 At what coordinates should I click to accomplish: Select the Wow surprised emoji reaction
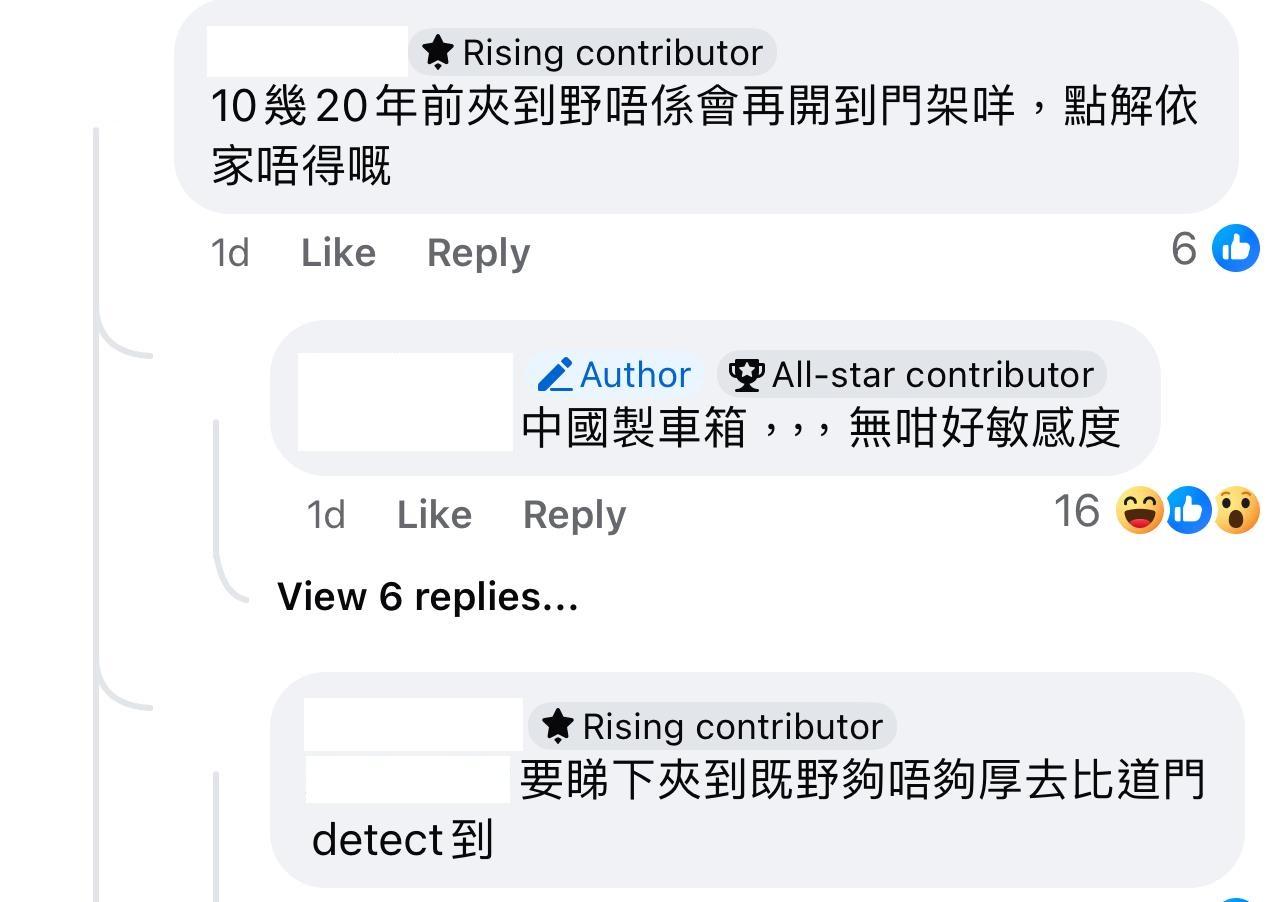1236,511
